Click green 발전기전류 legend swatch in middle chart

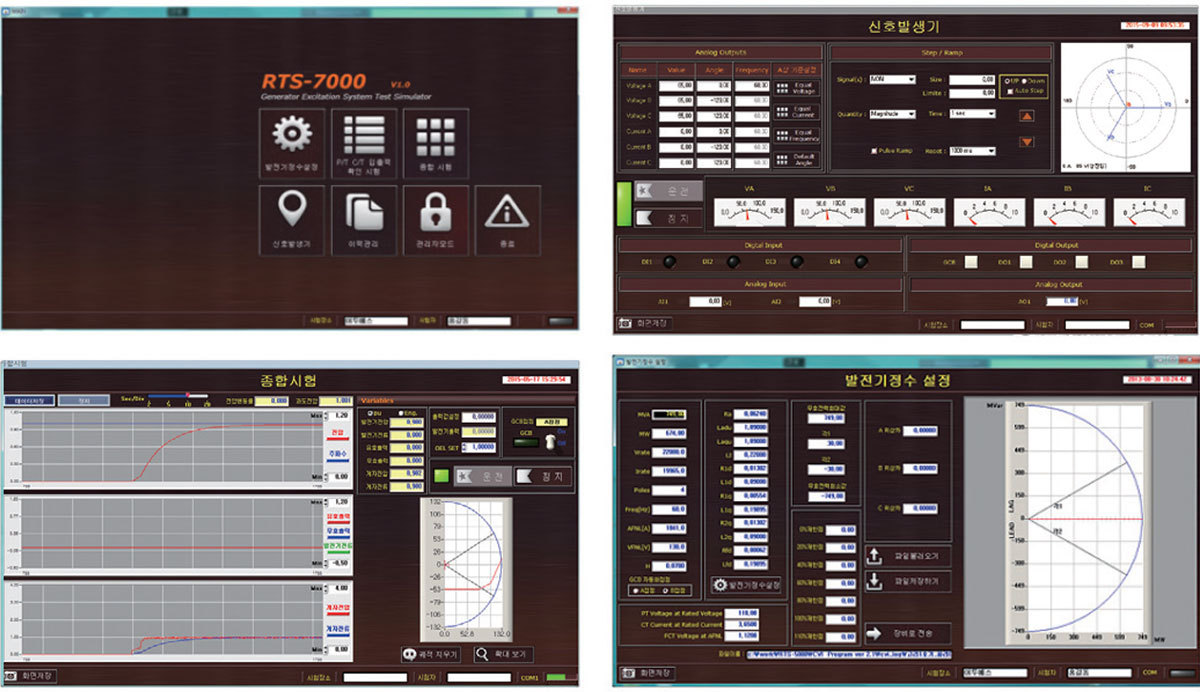(x=339, y=554)
